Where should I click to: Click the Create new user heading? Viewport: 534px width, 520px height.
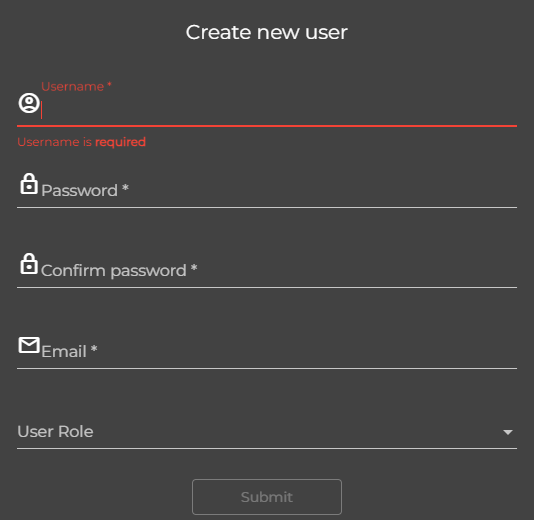point(267,33)
